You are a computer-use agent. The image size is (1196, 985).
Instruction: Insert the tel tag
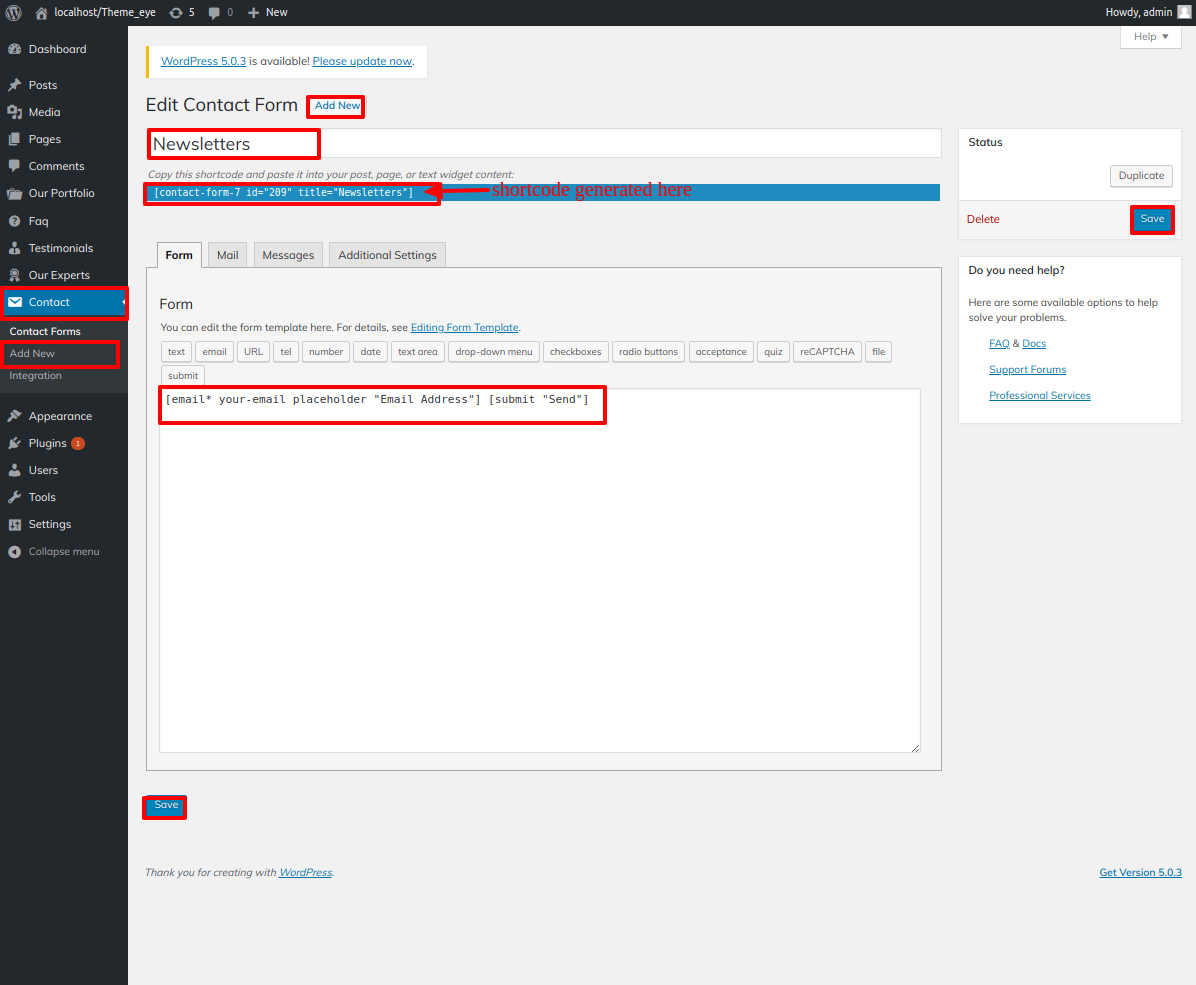286,352
